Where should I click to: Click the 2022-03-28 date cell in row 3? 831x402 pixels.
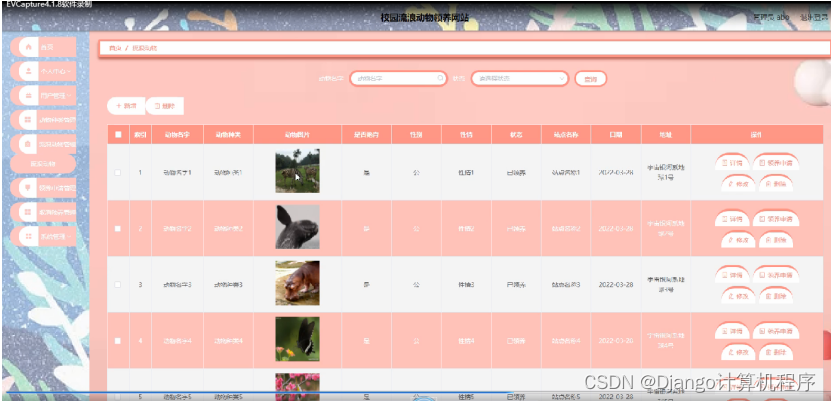615,284
